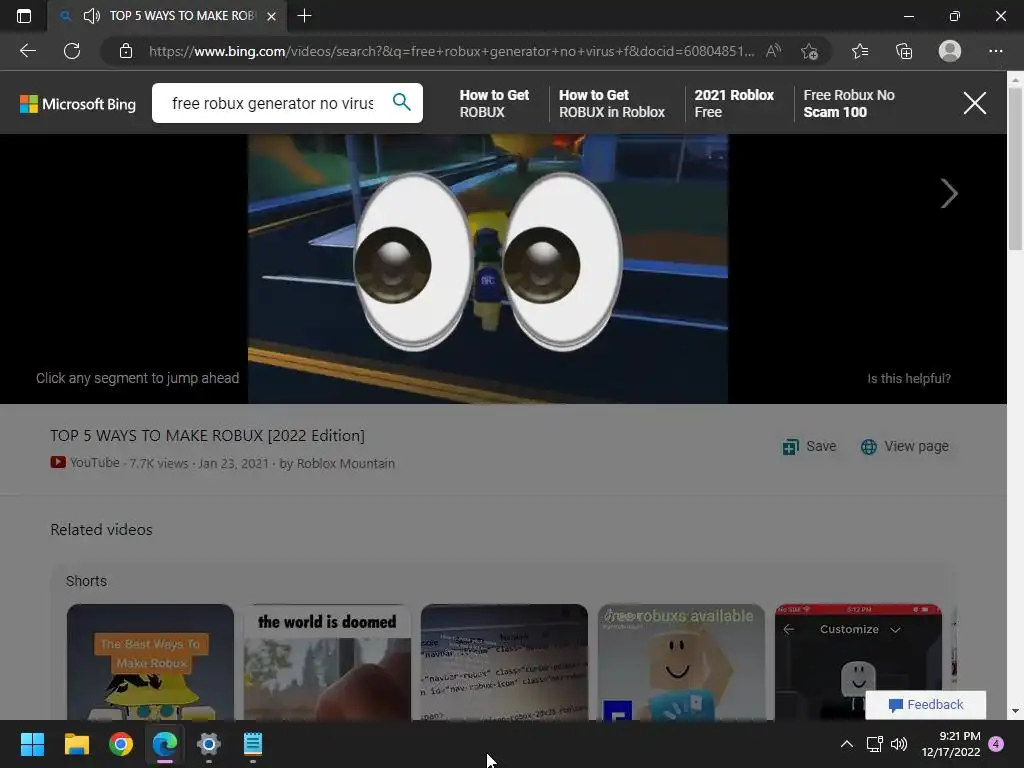Image resolution: width=1024 pixels, height=768 pixels.
Task: Open the YouTube source link
Action: (85, 463)
